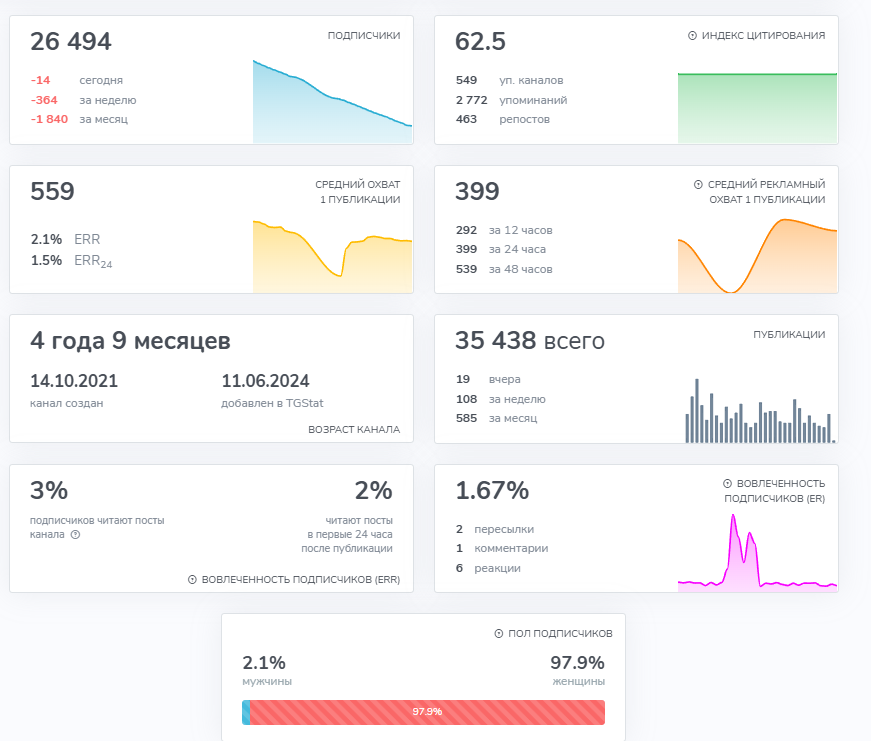
Task: Click the red 97.9% women gender bar
Action: 427,712
